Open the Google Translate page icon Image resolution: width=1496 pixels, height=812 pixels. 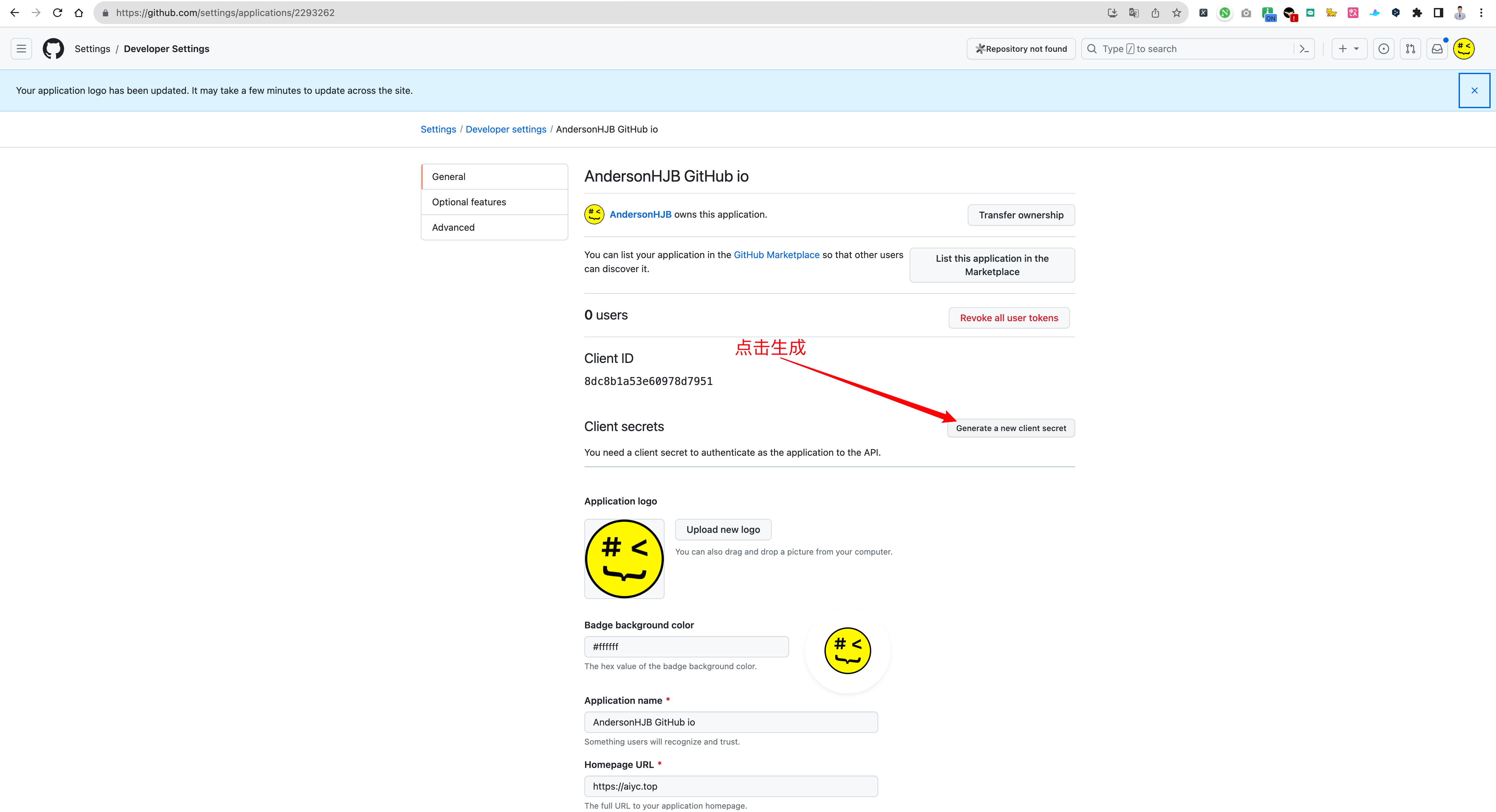coord(1134,13)
